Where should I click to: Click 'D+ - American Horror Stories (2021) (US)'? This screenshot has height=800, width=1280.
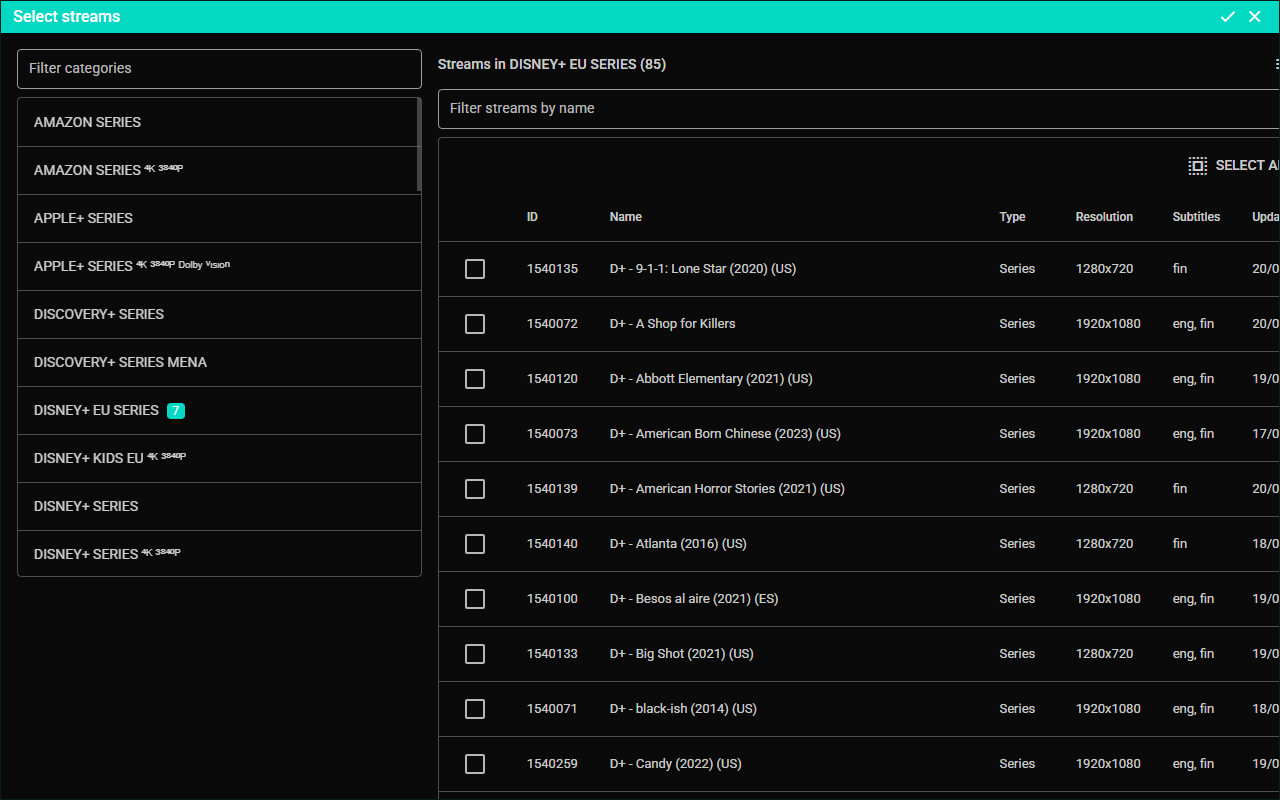point(727,489)
